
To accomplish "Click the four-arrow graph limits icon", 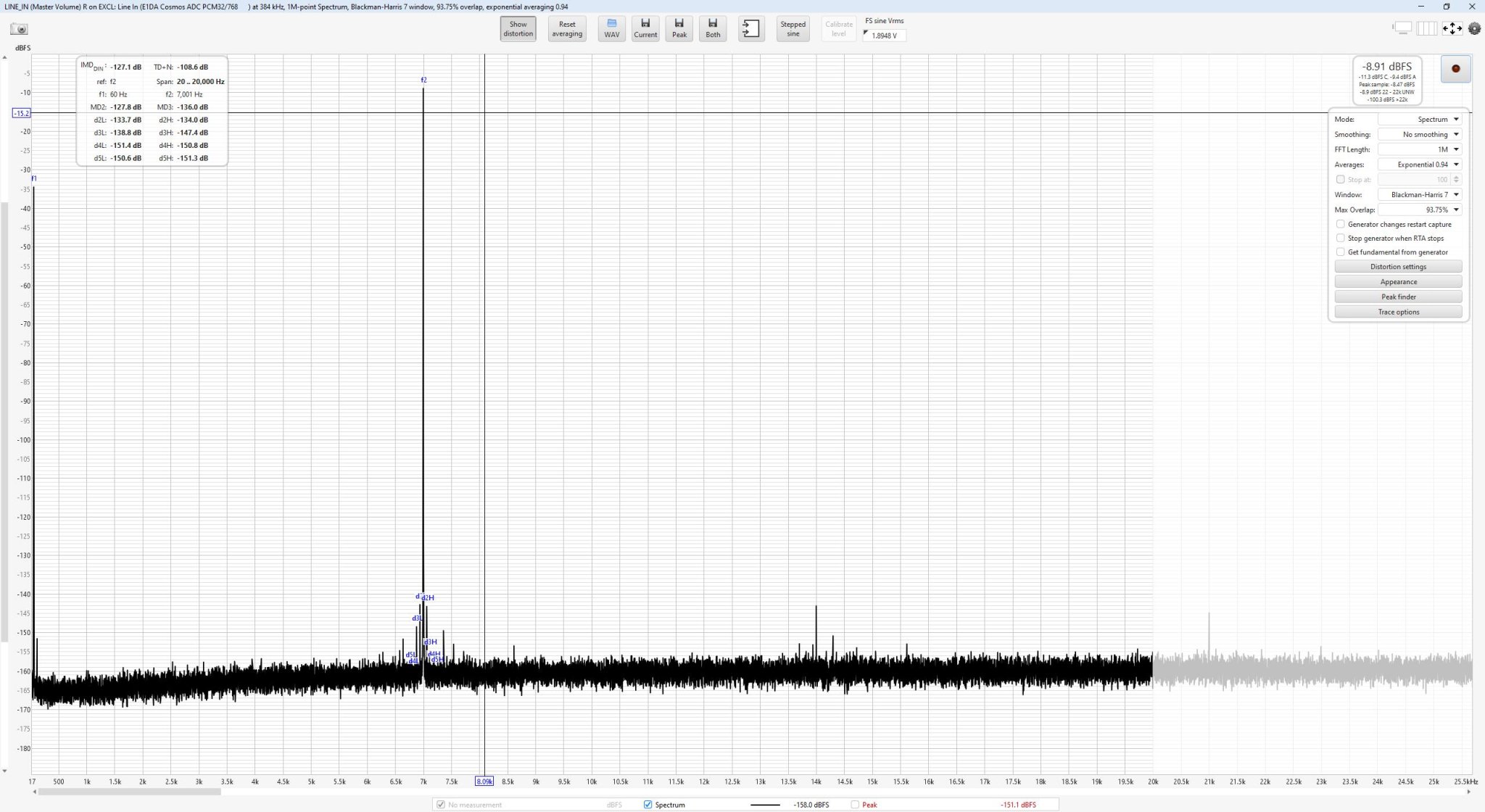I will pyautogui.click(x=1452, y=28).
